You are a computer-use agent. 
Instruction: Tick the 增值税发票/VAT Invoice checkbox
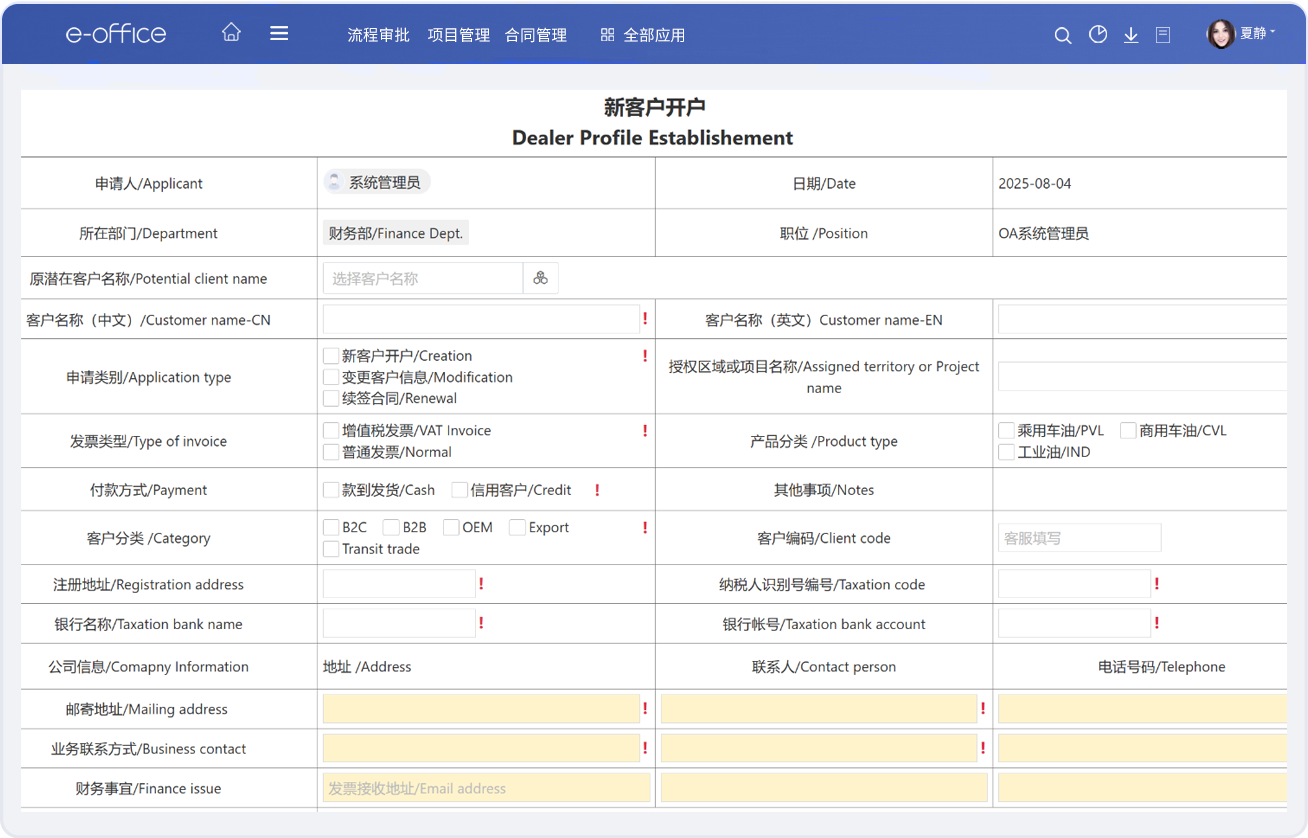(x=331, y=431)
